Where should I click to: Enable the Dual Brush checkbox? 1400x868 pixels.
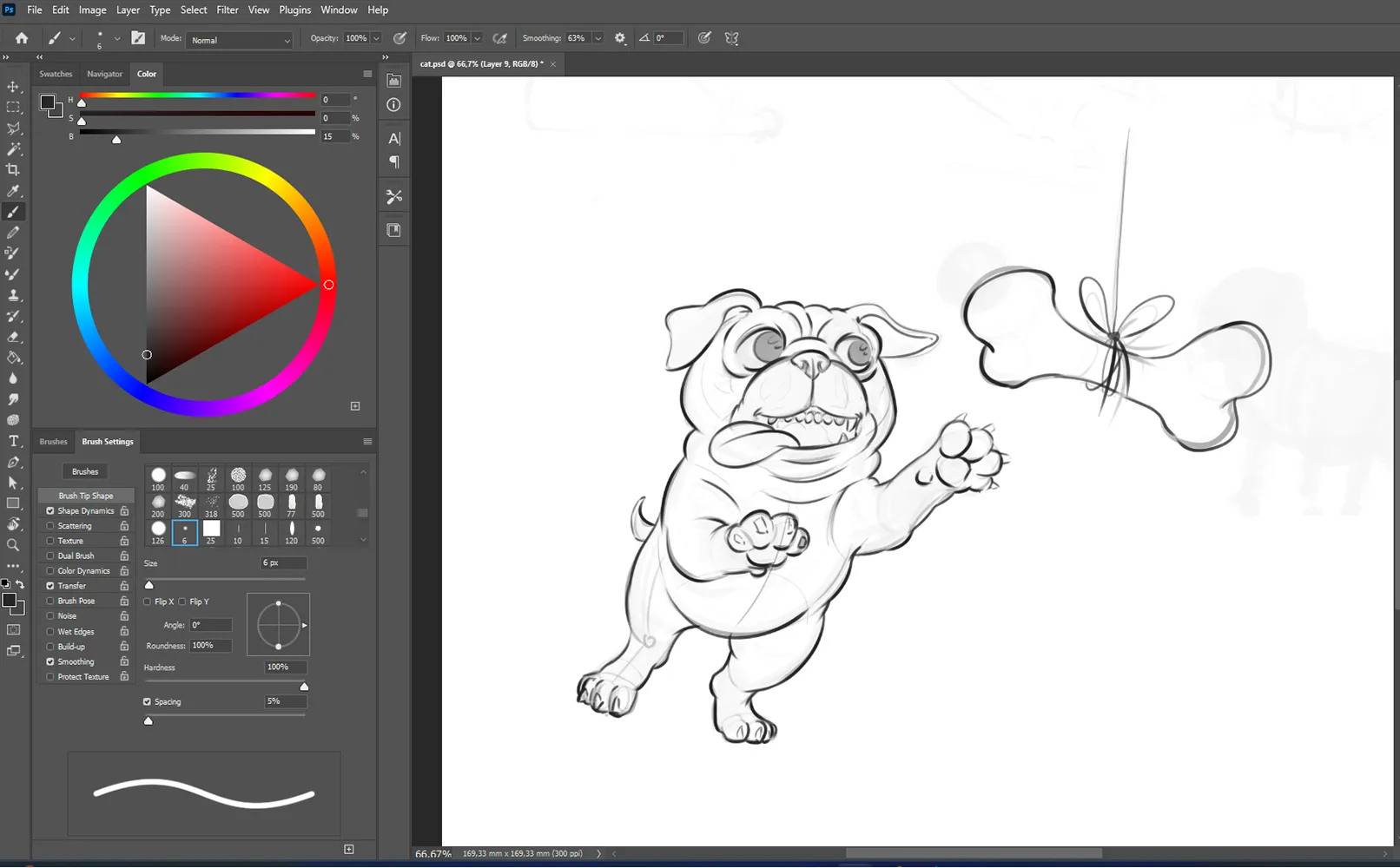tap(50, 556)
